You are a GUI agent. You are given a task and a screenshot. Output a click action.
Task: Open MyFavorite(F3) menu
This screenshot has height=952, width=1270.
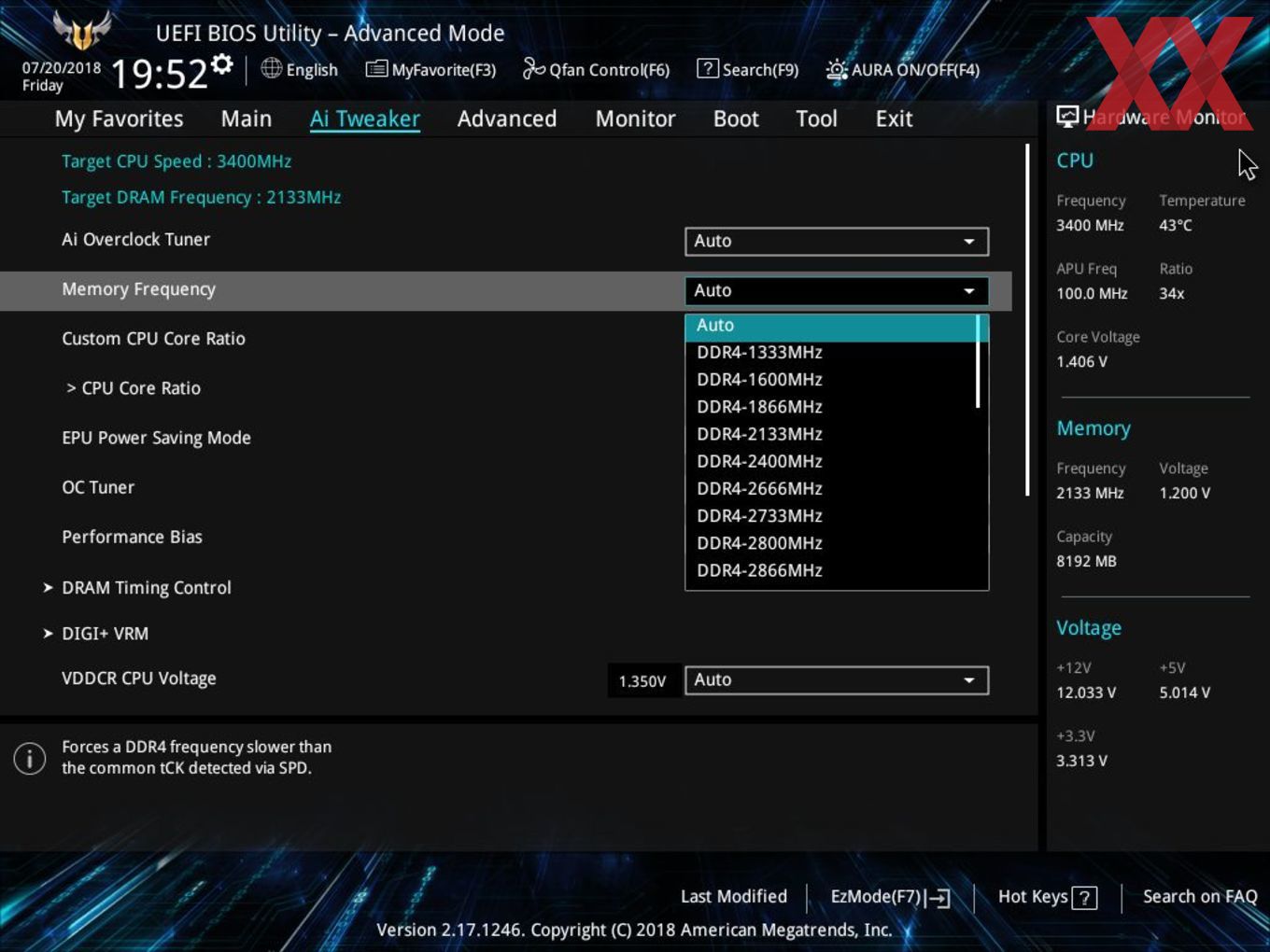pos(444,70)
